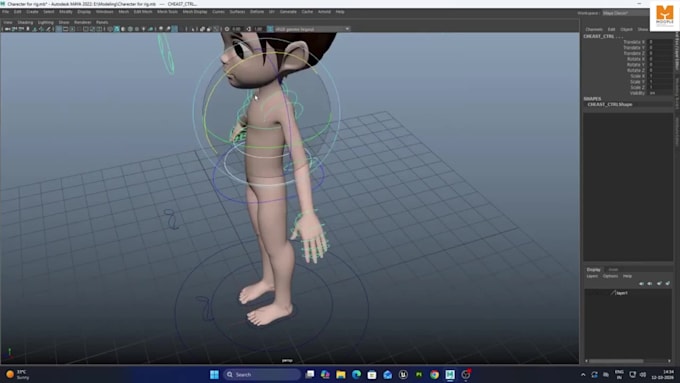This screenshot has height=383, width=680.
Task: Click the CHEAST_CTRL object name
Action: [x=603, y=36]
